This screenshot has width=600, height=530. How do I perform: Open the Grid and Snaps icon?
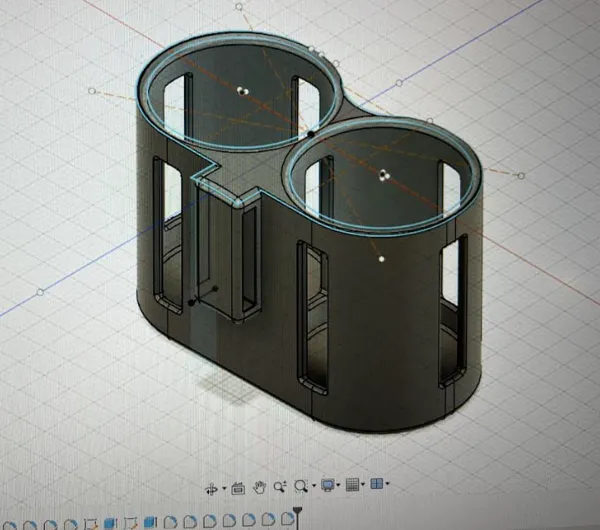click(x=352, y=484)
